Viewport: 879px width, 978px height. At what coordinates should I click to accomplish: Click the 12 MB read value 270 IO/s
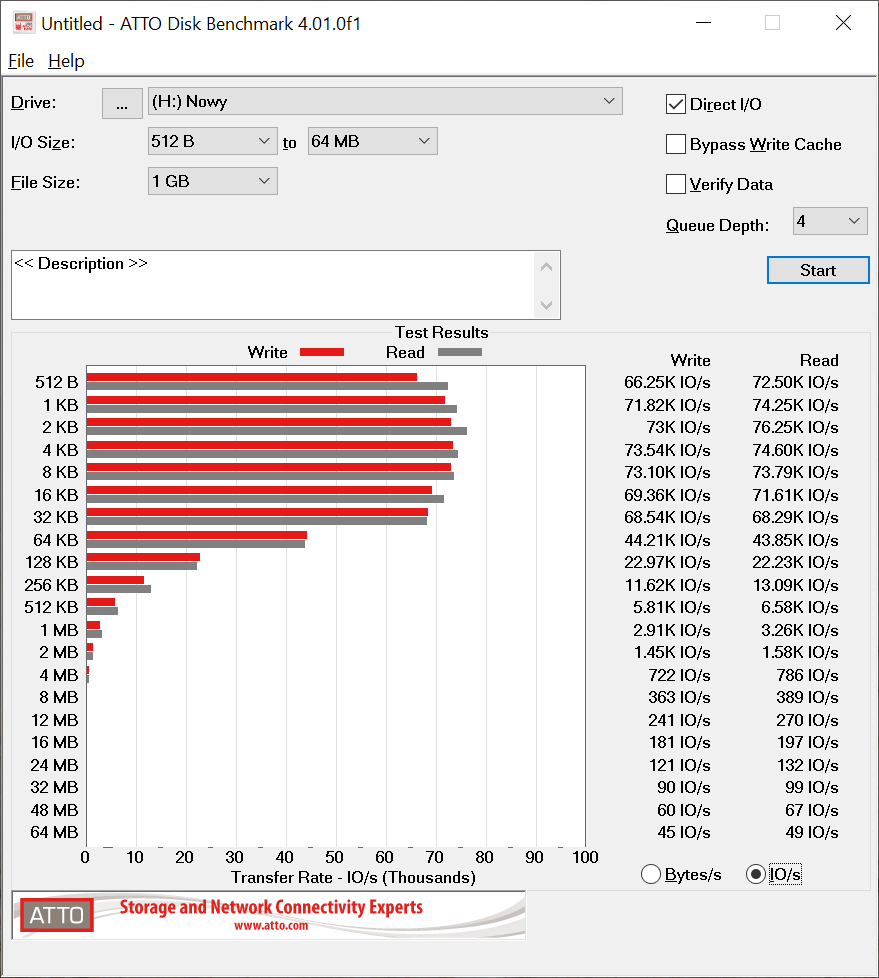[807, 720]
